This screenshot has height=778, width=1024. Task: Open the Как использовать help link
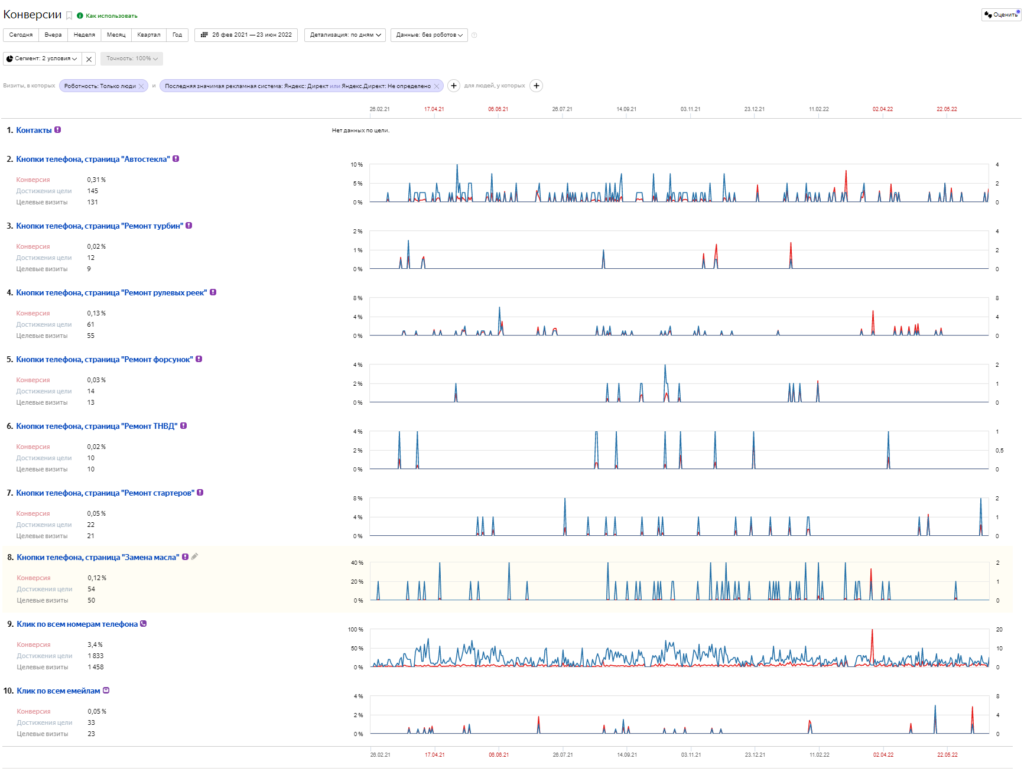click(112, 16)
